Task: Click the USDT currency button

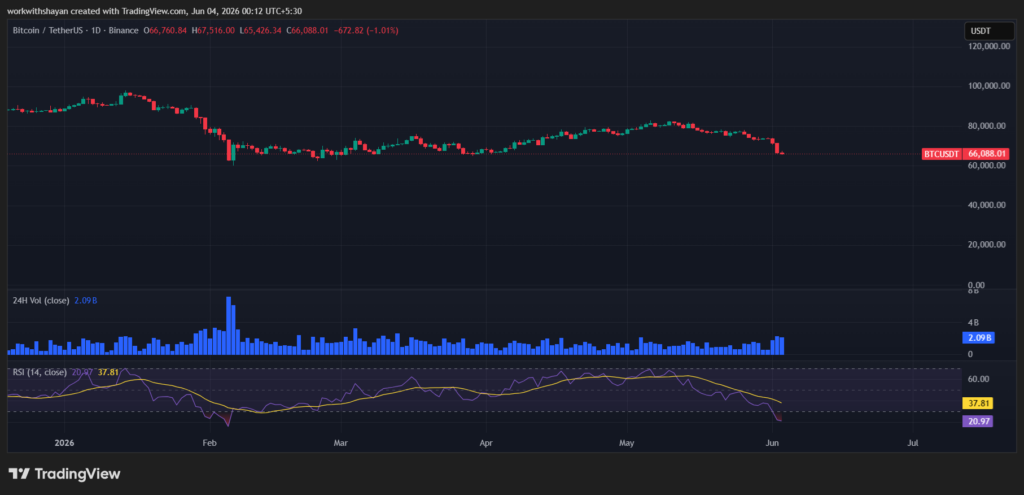Action: [x=987, y=31]
